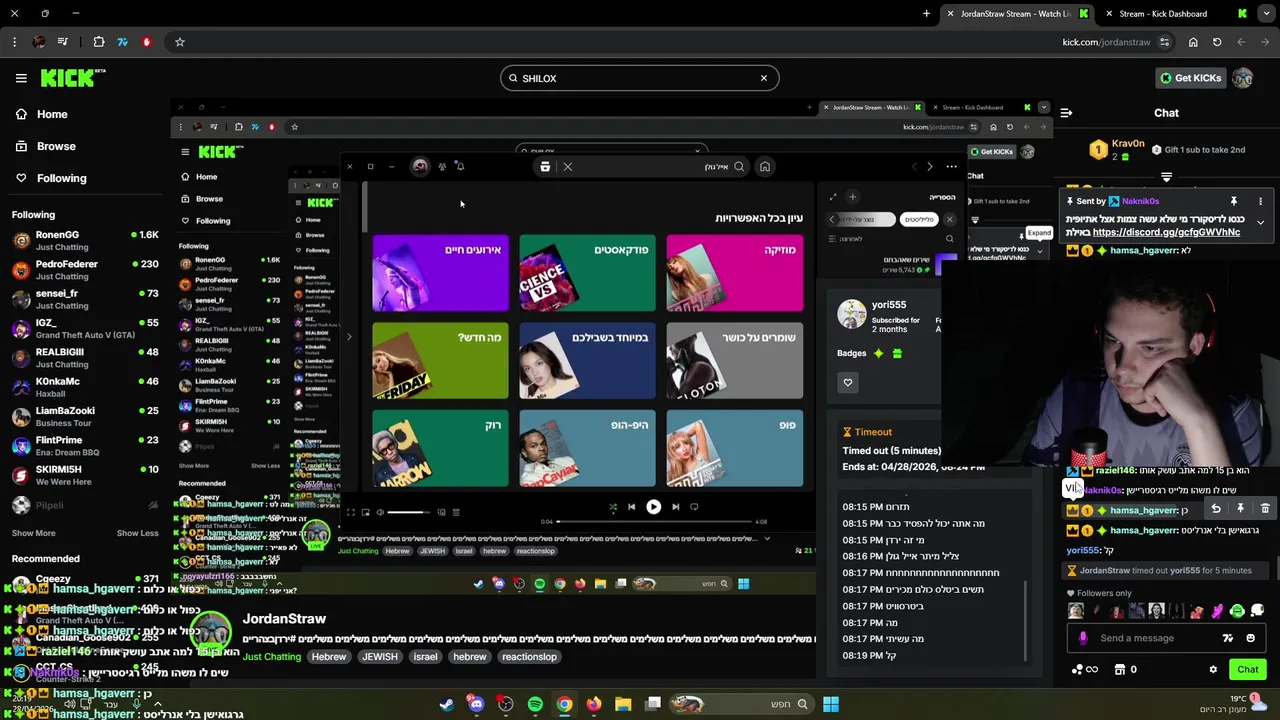Screen dimensions: 1280x720
Task: Expand the pinned message with the chevron
Action: pyautogui.click(x=1260, y=222)
